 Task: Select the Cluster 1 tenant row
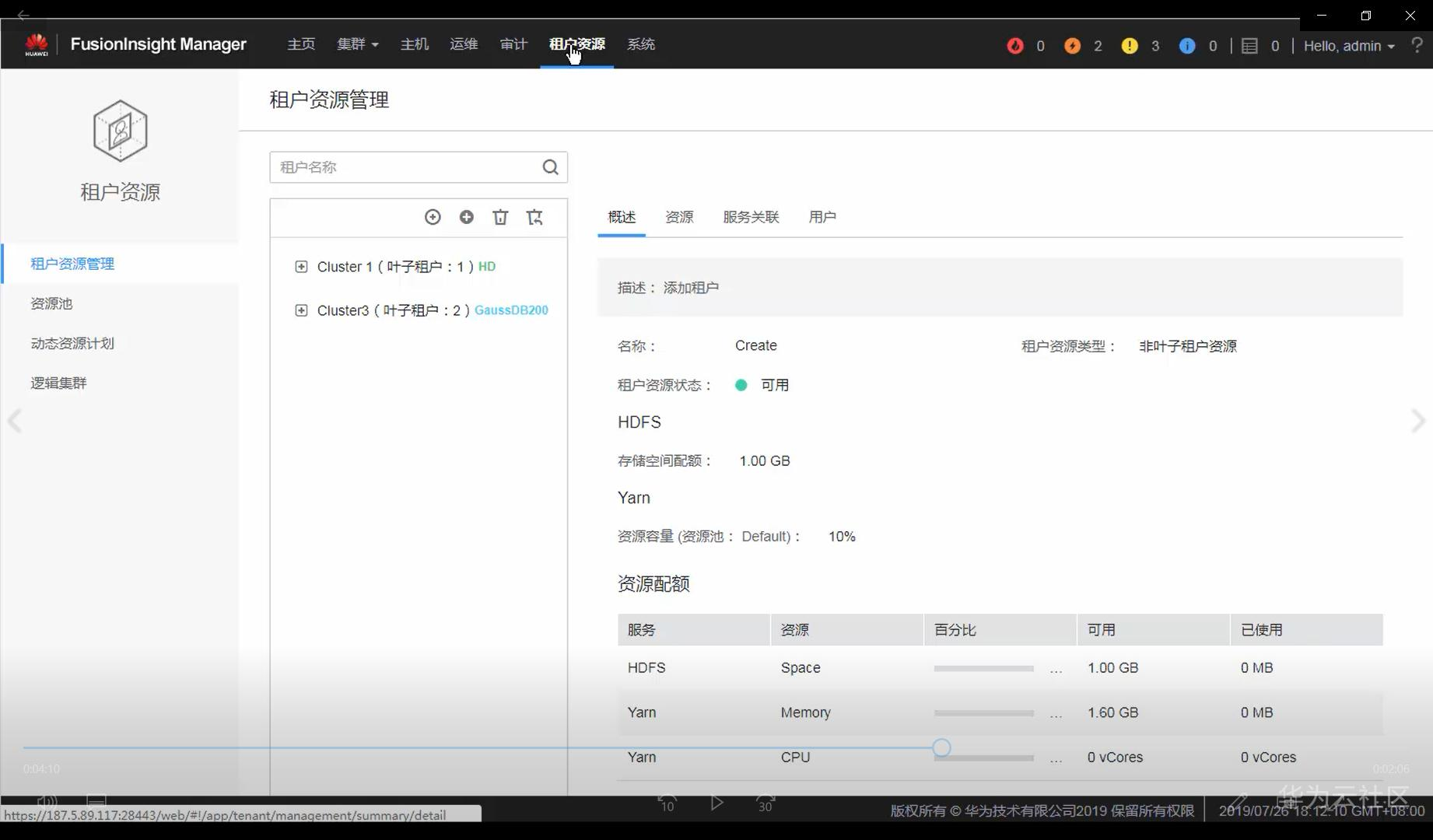tap(406, 267)
